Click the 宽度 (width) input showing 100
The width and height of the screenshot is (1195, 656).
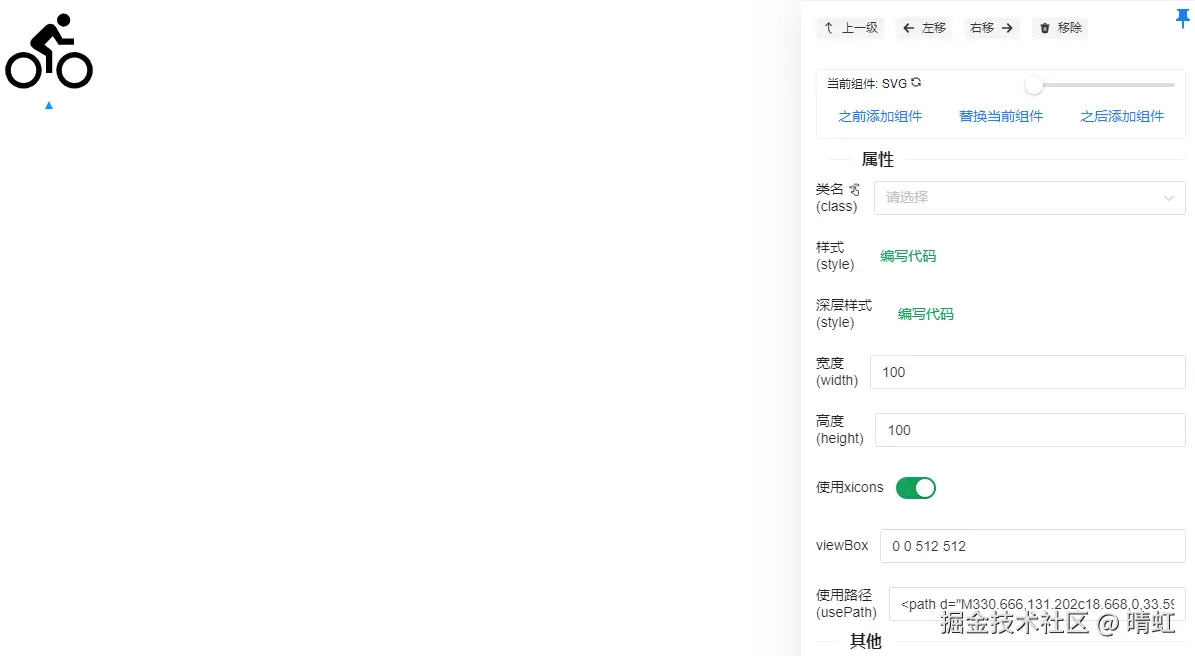[x=1029, y=371]
